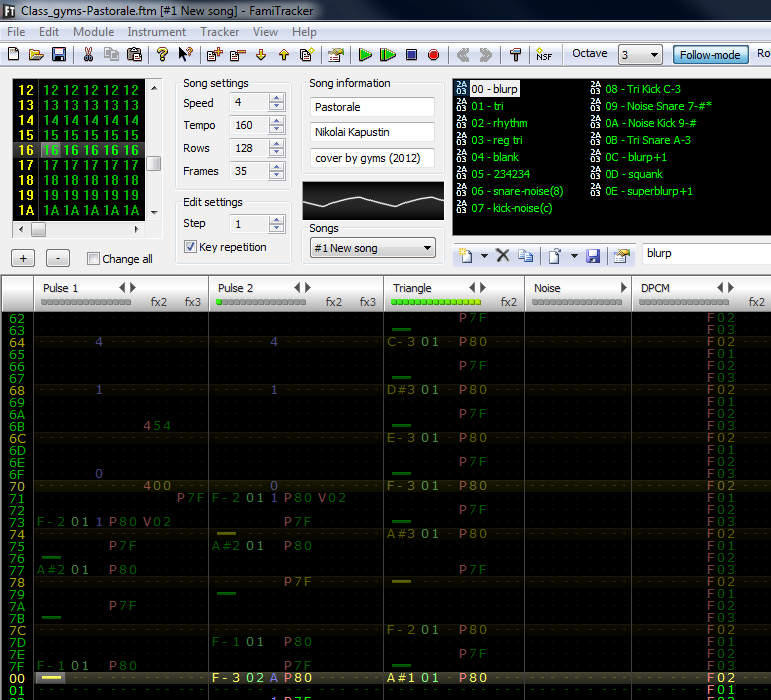Select instrument 0E - superblurp+1
This screenshot has height=700, width=771.
coord(649,191)
